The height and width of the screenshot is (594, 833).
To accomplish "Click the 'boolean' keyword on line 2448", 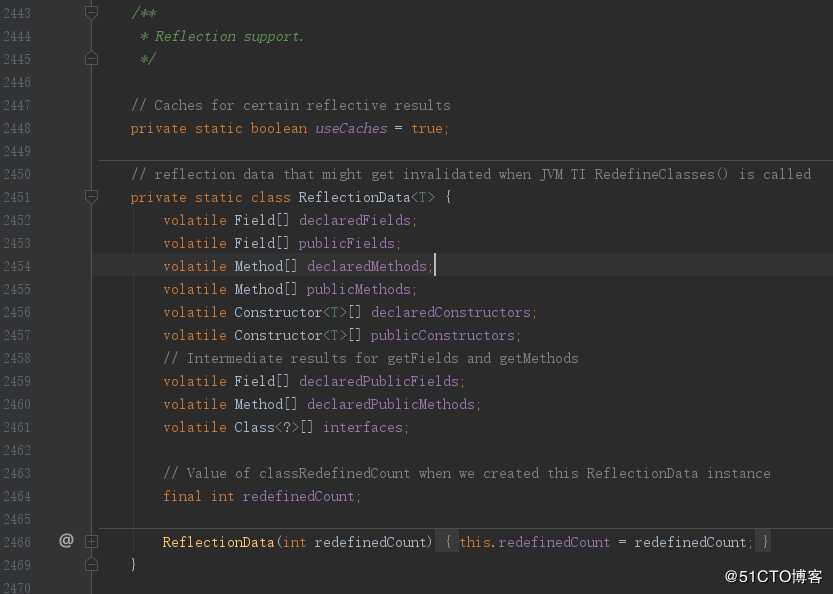I will tap(278, 129).
